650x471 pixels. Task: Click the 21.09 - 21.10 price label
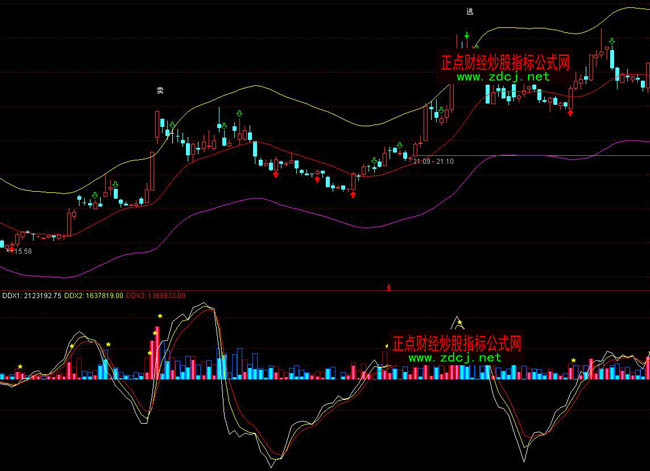[432, 160]
